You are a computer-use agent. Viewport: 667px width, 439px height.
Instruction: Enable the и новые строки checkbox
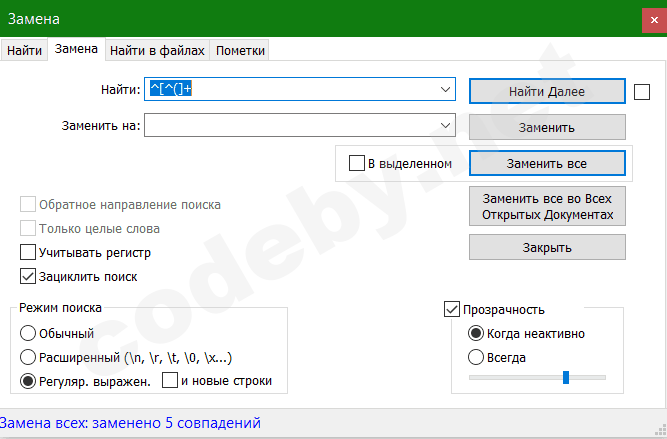tap(170, 380)
